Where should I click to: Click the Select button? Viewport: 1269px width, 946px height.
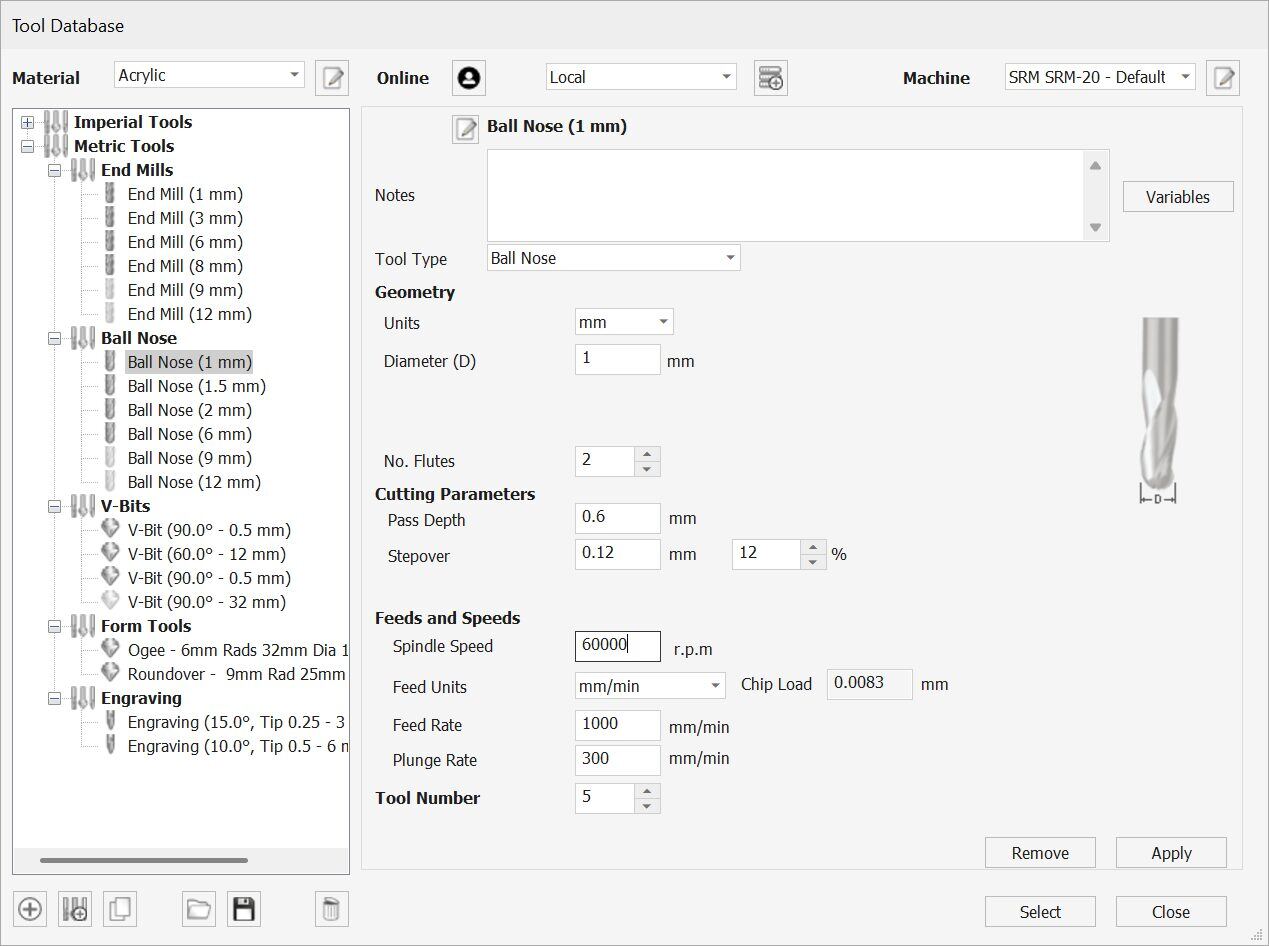pos(1040,912)
